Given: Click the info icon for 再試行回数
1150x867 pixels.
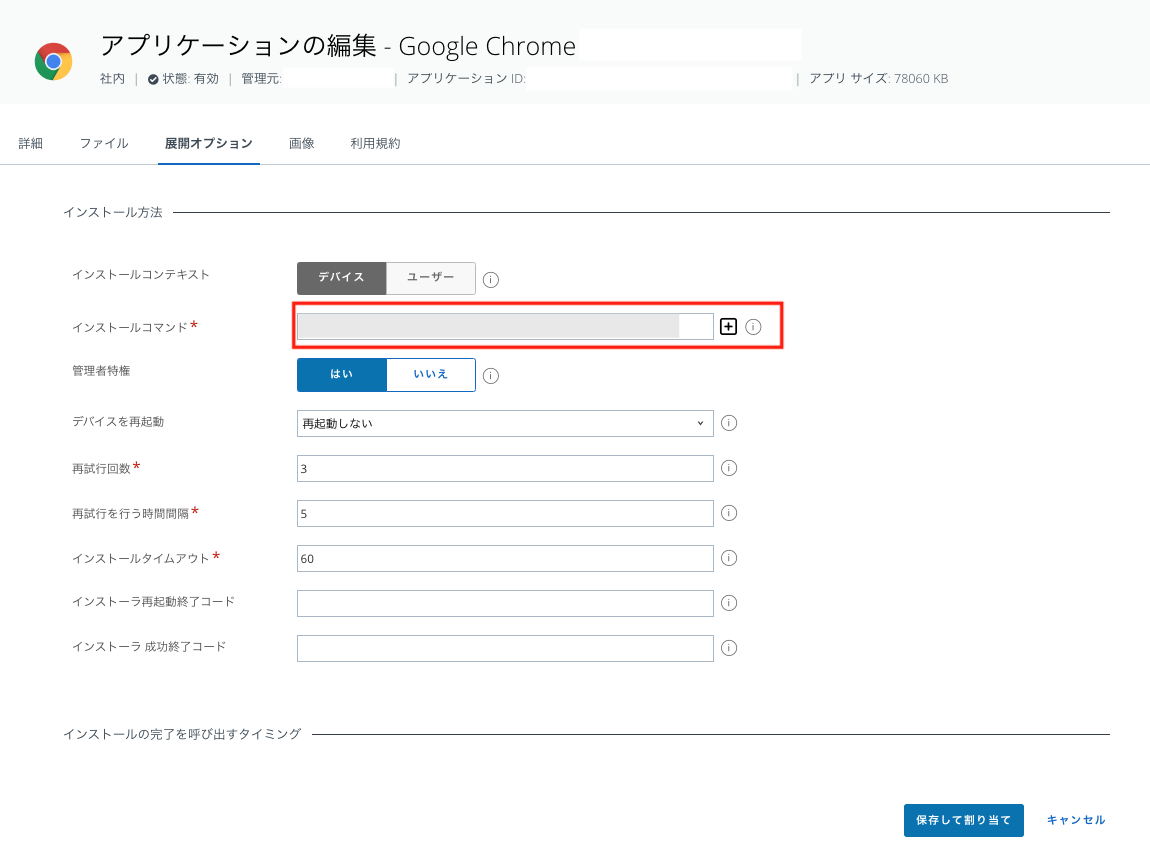Looking at the screenshot, I should coord(728,468).
